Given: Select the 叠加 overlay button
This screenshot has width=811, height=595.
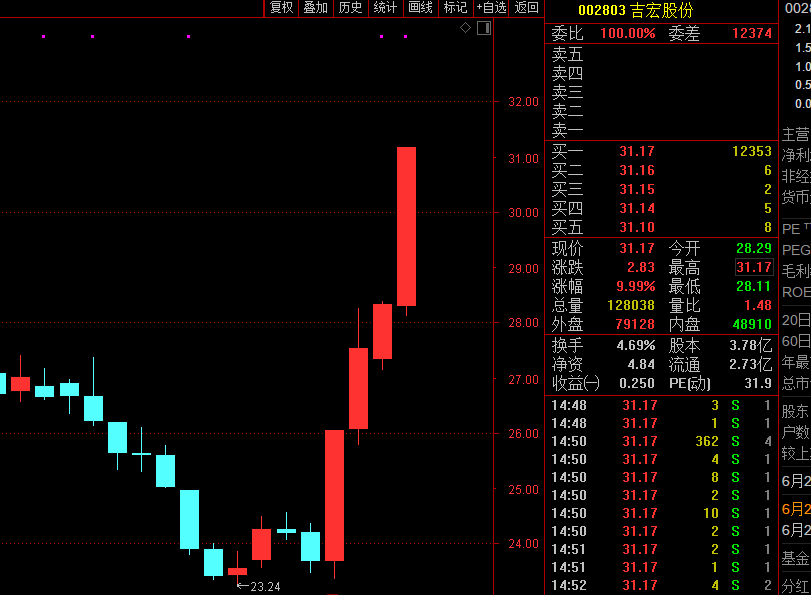Looking at the screenshot, I should coord(315,8).
